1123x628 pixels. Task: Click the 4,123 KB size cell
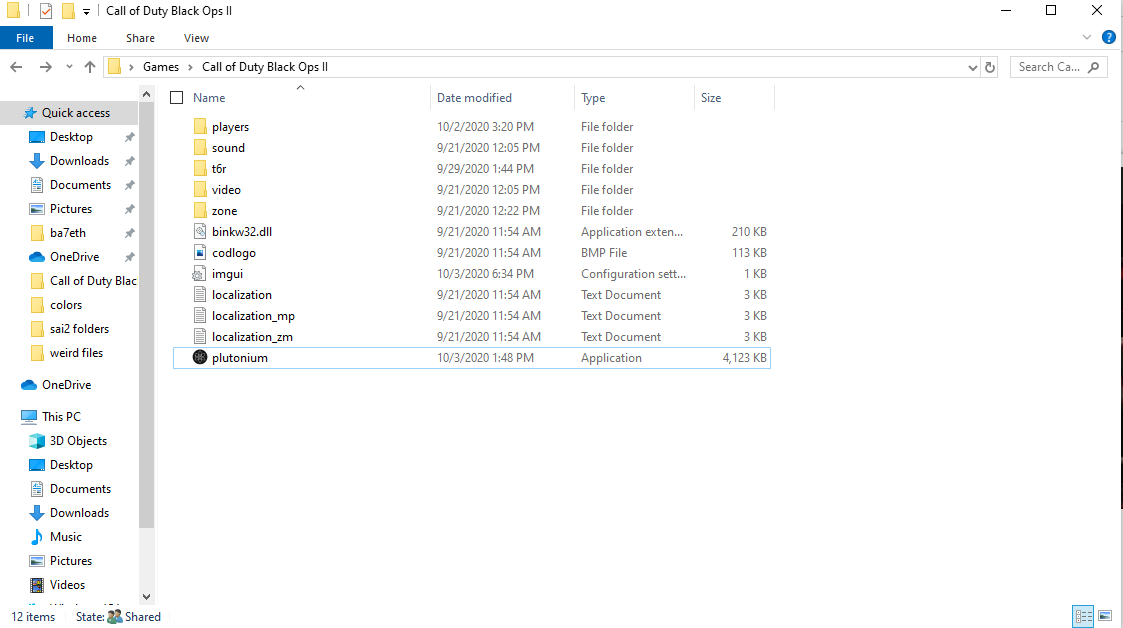744,358
